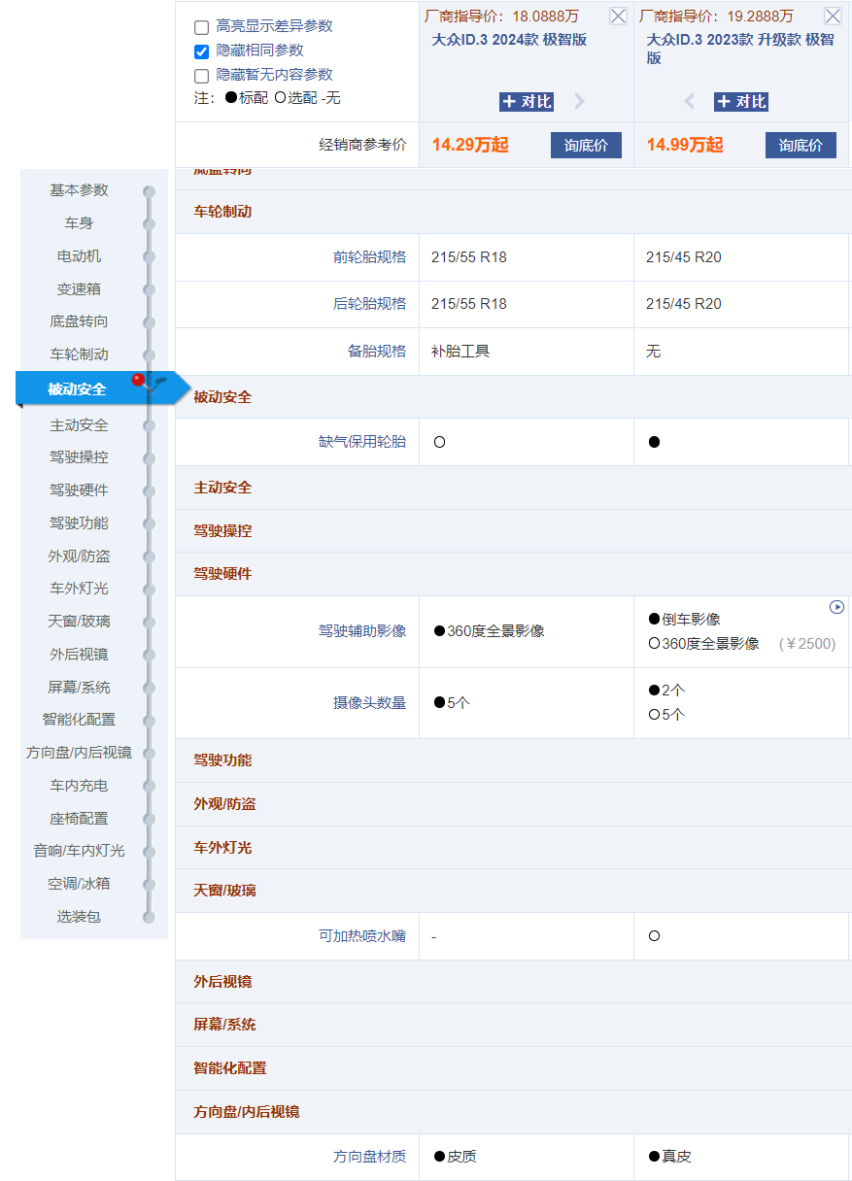This screenshot has width=852, height=1181.
Task: Jump to 车外灯光 in the sidebar
Action: [79, 588]
